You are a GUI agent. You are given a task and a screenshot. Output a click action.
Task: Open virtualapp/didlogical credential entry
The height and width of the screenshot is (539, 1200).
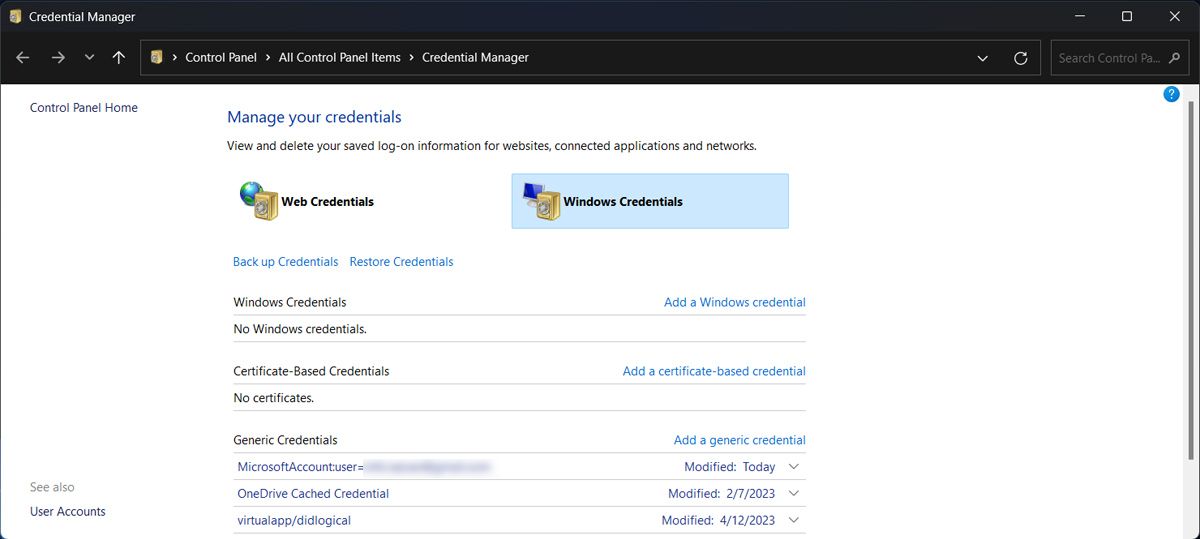coord(294,520)
